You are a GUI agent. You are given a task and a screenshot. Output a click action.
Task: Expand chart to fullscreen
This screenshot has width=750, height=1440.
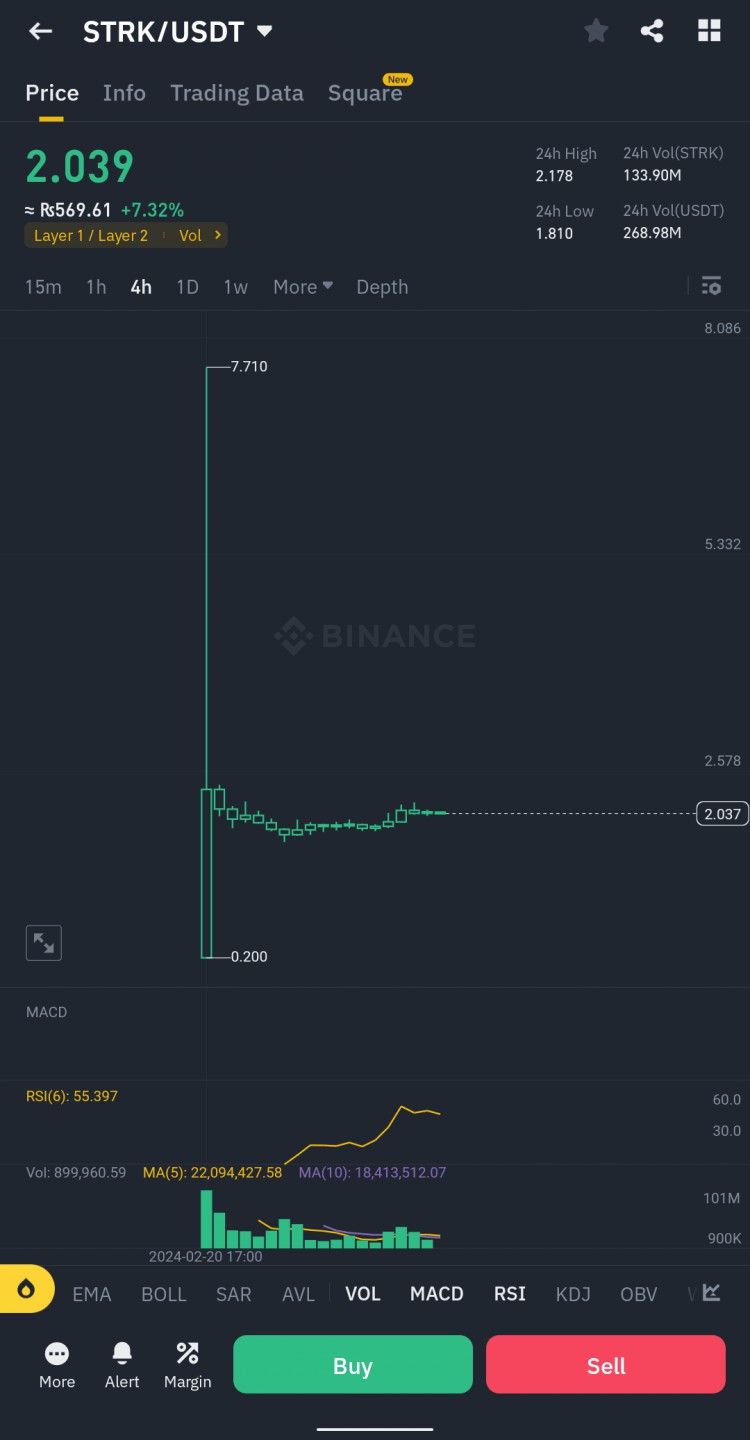(44, 942)
